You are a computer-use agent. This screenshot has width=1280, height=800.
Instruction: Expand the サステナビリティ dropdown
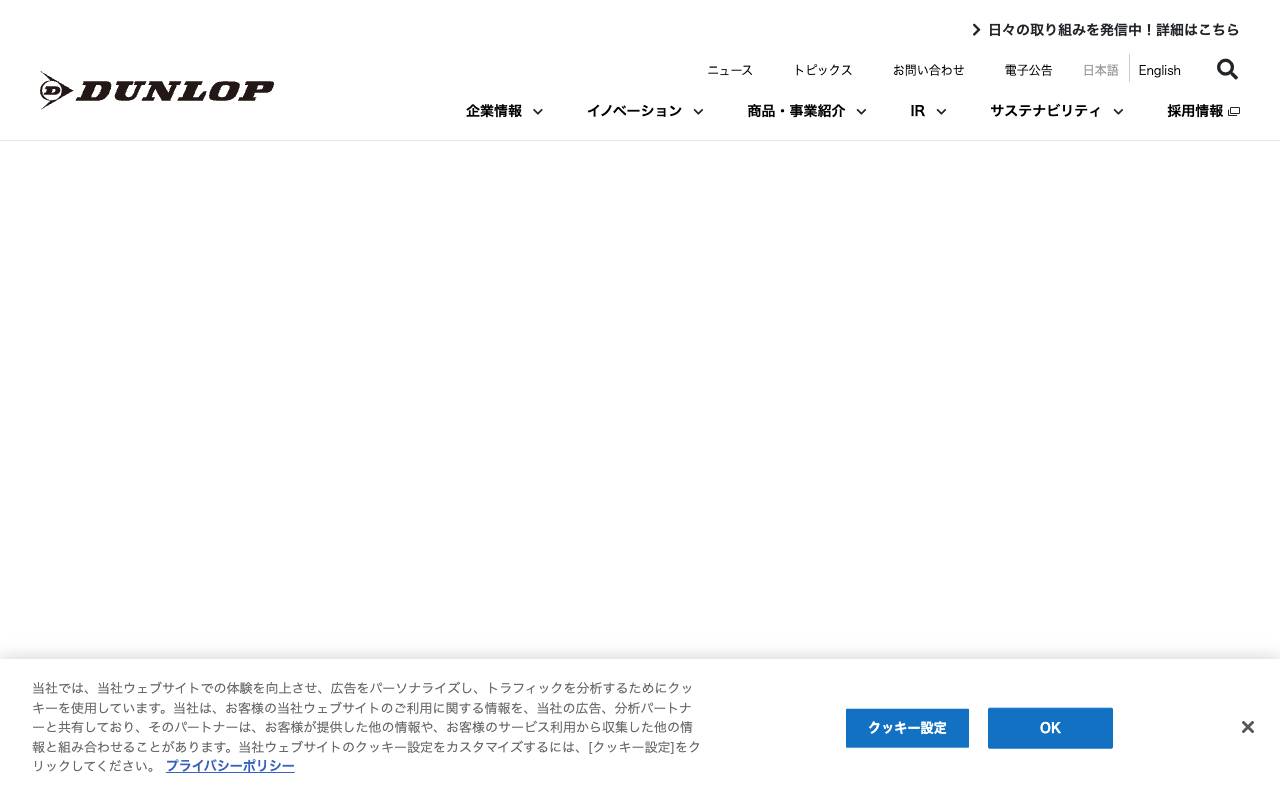pos(1056,111)
